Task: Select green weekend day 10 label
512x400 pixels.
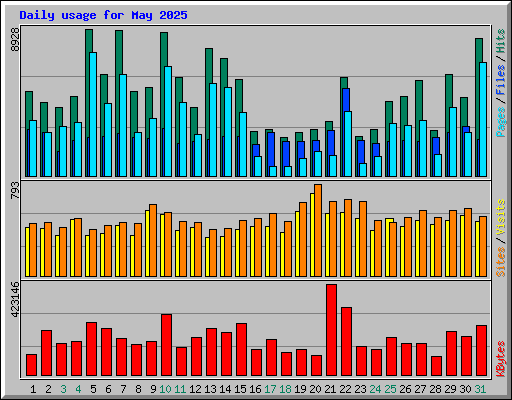Action: tap(165, 389)
